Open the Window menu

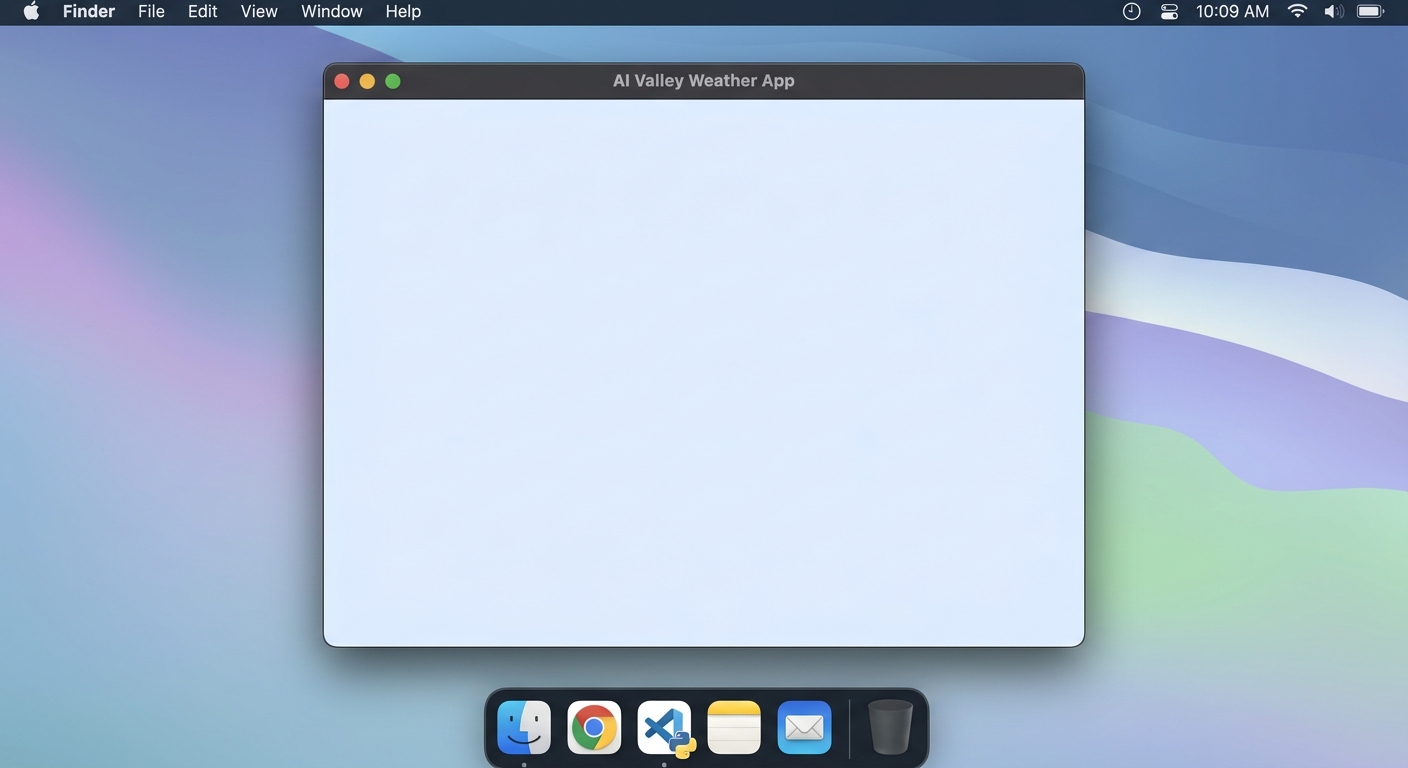point(331,11)
